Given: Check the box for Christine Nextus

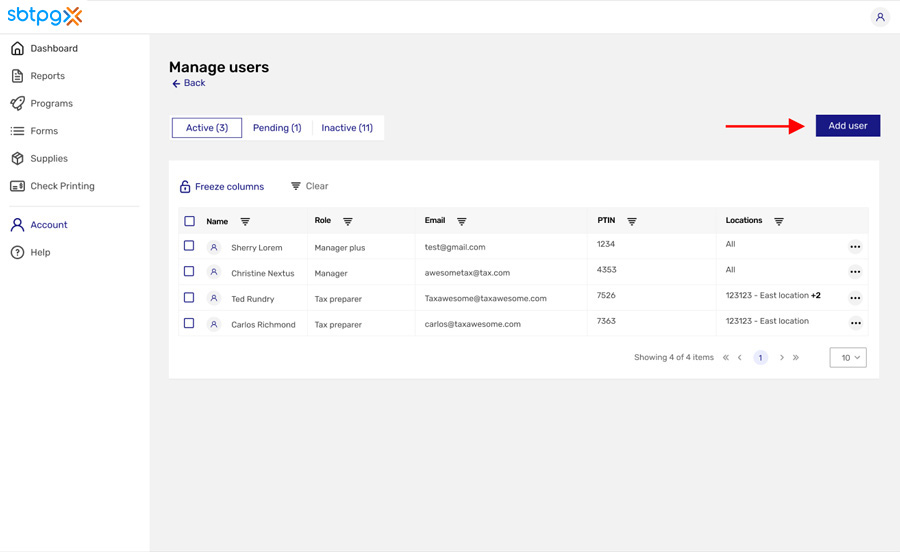Looking at the screenshot, I should click(x=189, y=271).
